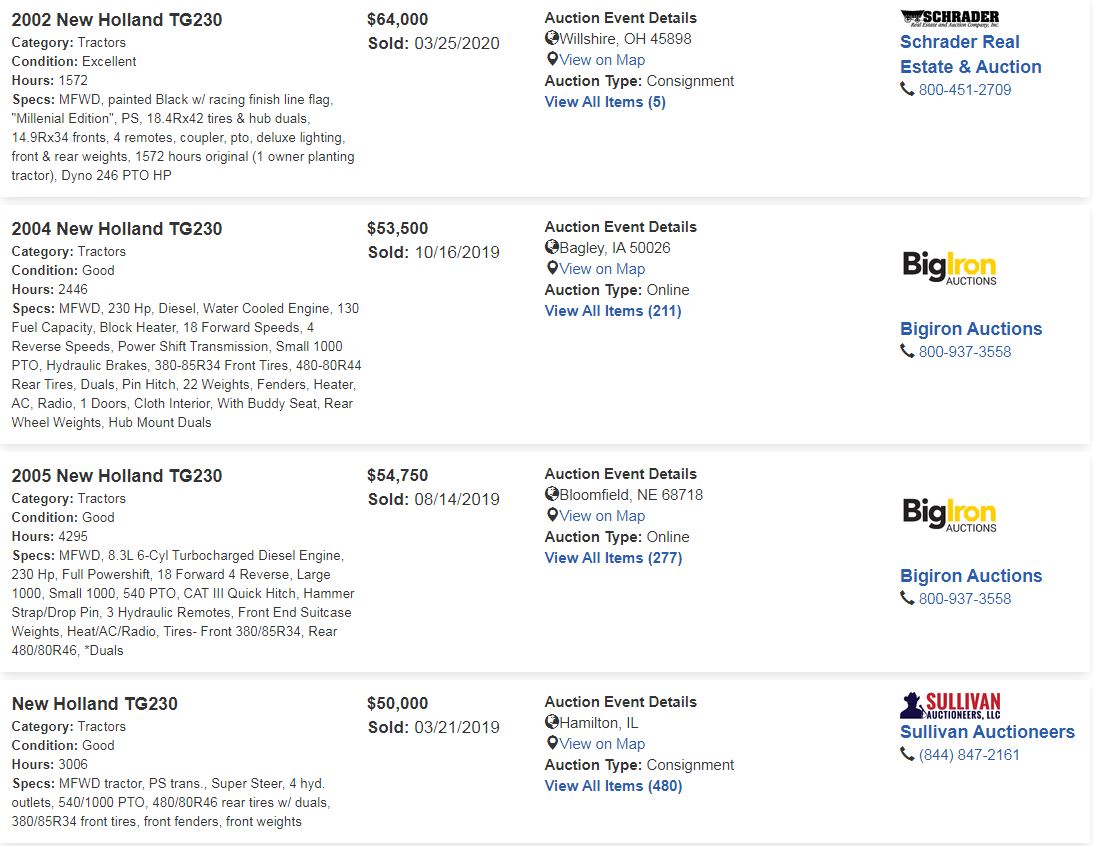Open Sullivan Auctioneers company link

pyautogui.click(x=987, y=732)
